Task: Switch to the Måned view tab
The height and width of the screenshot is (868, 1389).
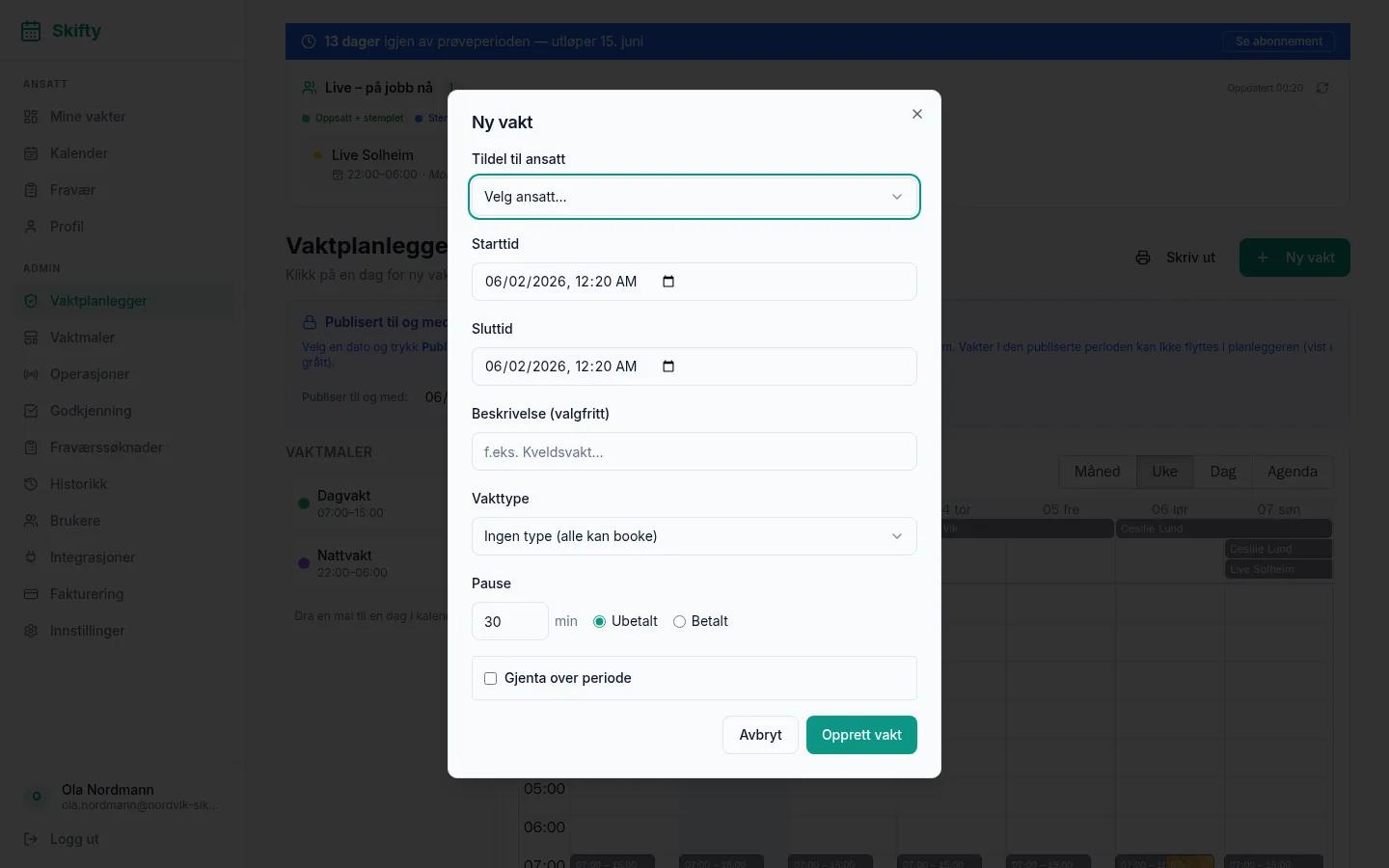Action: (1098, 472)
